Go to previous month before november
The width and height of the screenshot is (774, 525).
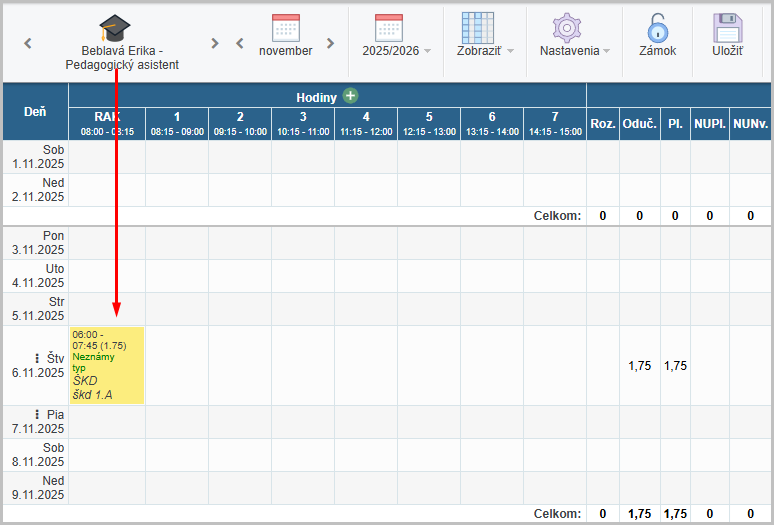pos(240,43)
